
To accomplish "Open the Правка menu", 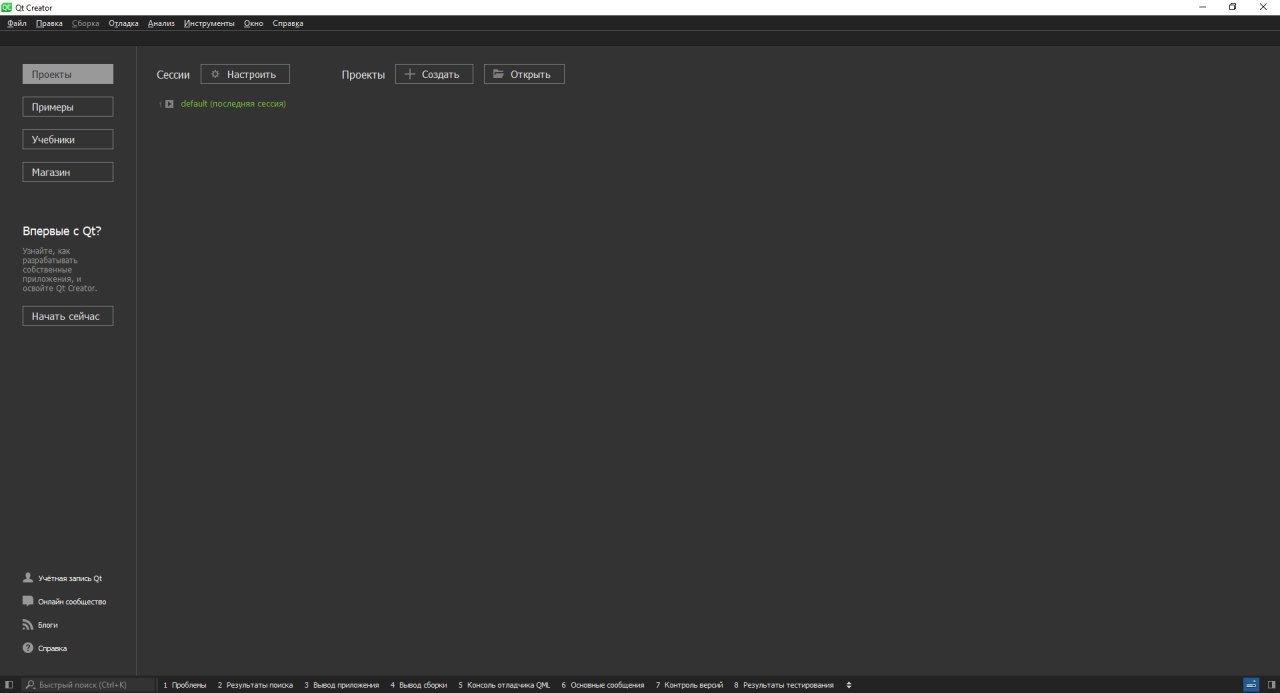I will (49, 23).
